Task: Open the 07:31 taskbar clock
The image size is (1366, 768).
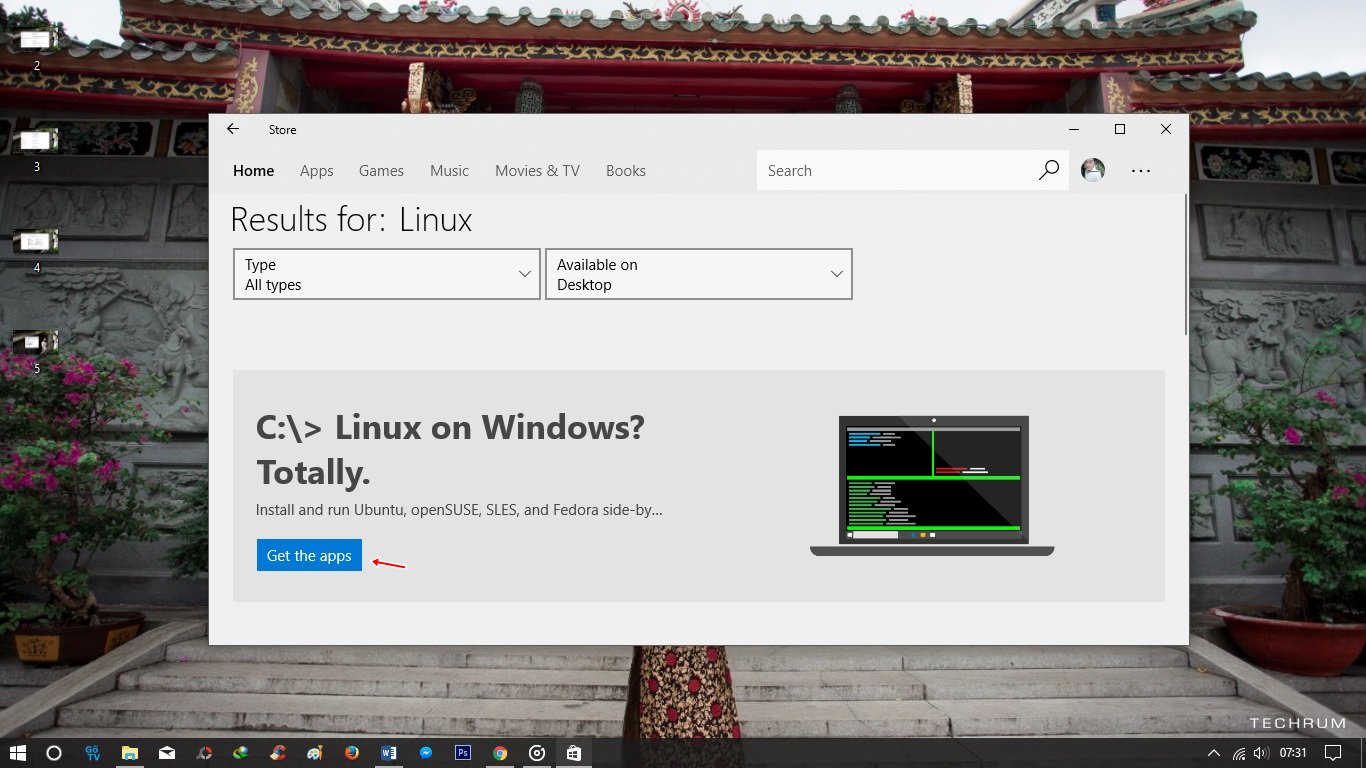Action: tap(1293, 753)
